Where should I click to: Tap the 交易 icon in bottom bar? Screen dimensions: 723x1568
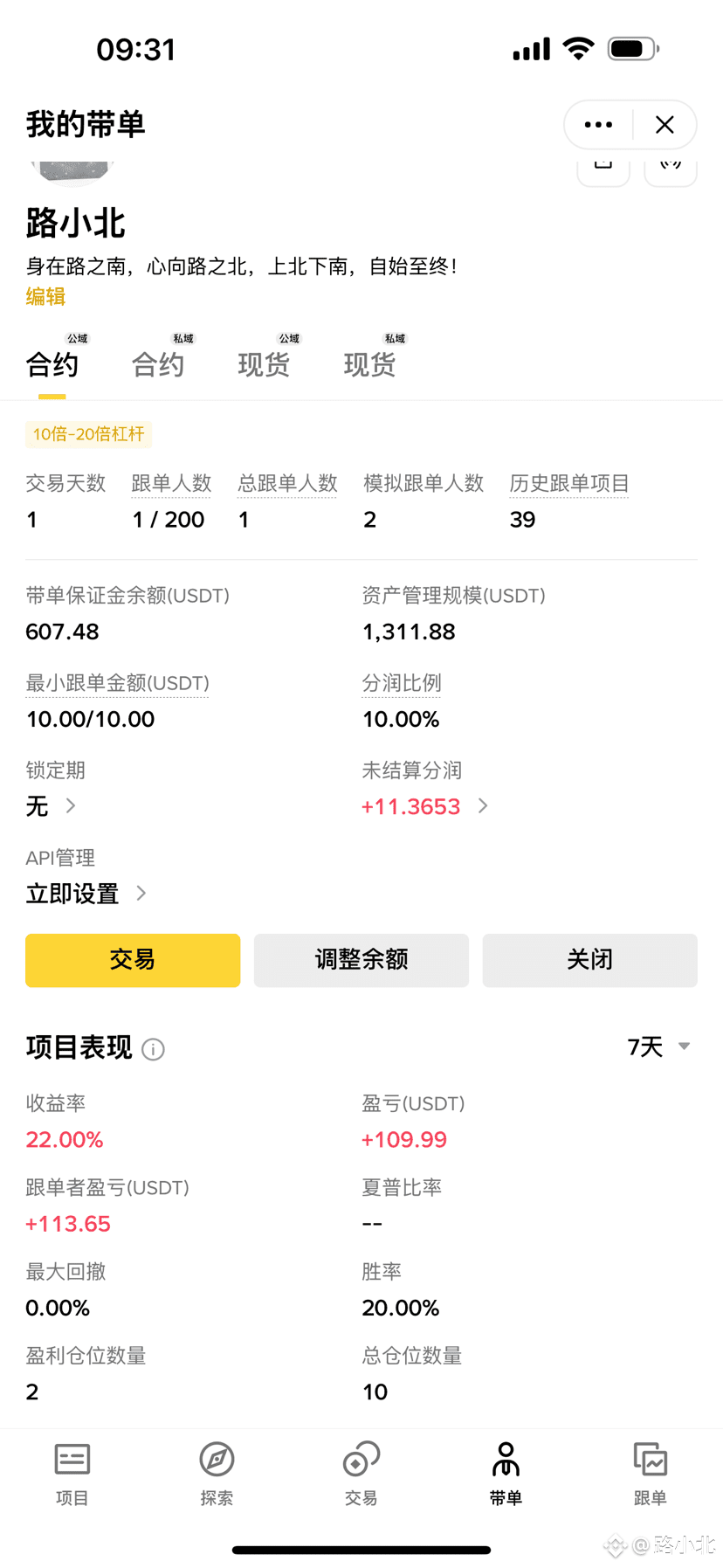coord(361,1460)
